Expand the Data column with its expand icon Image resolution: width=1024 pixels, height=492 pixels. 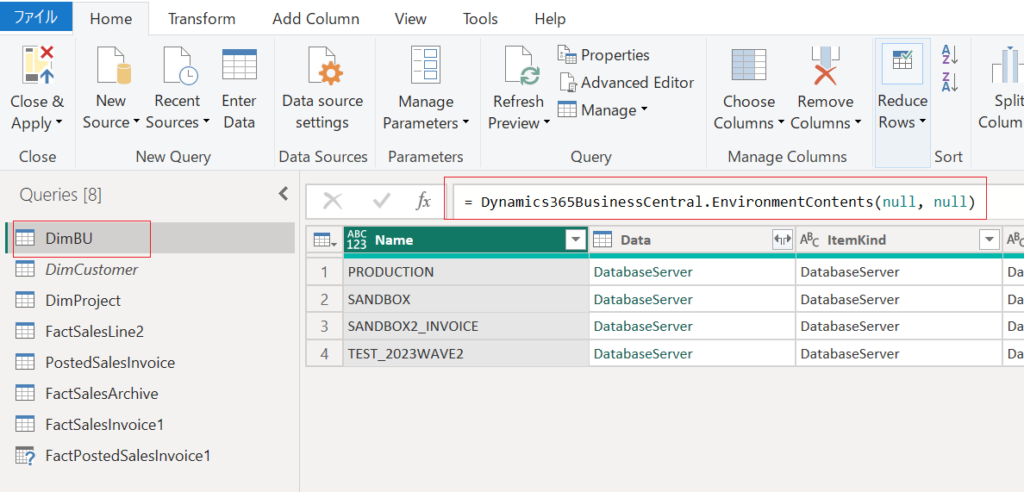(781, 240)
